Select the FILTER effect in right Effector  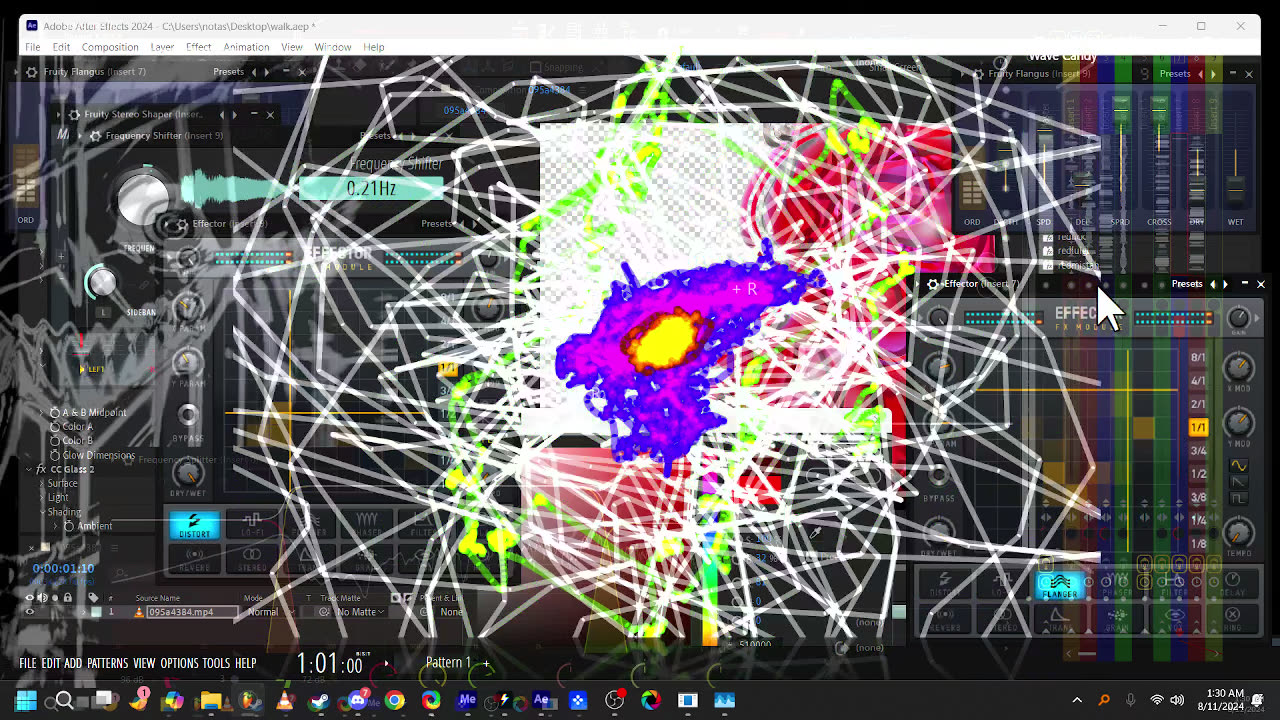(x=1175, y=586)
